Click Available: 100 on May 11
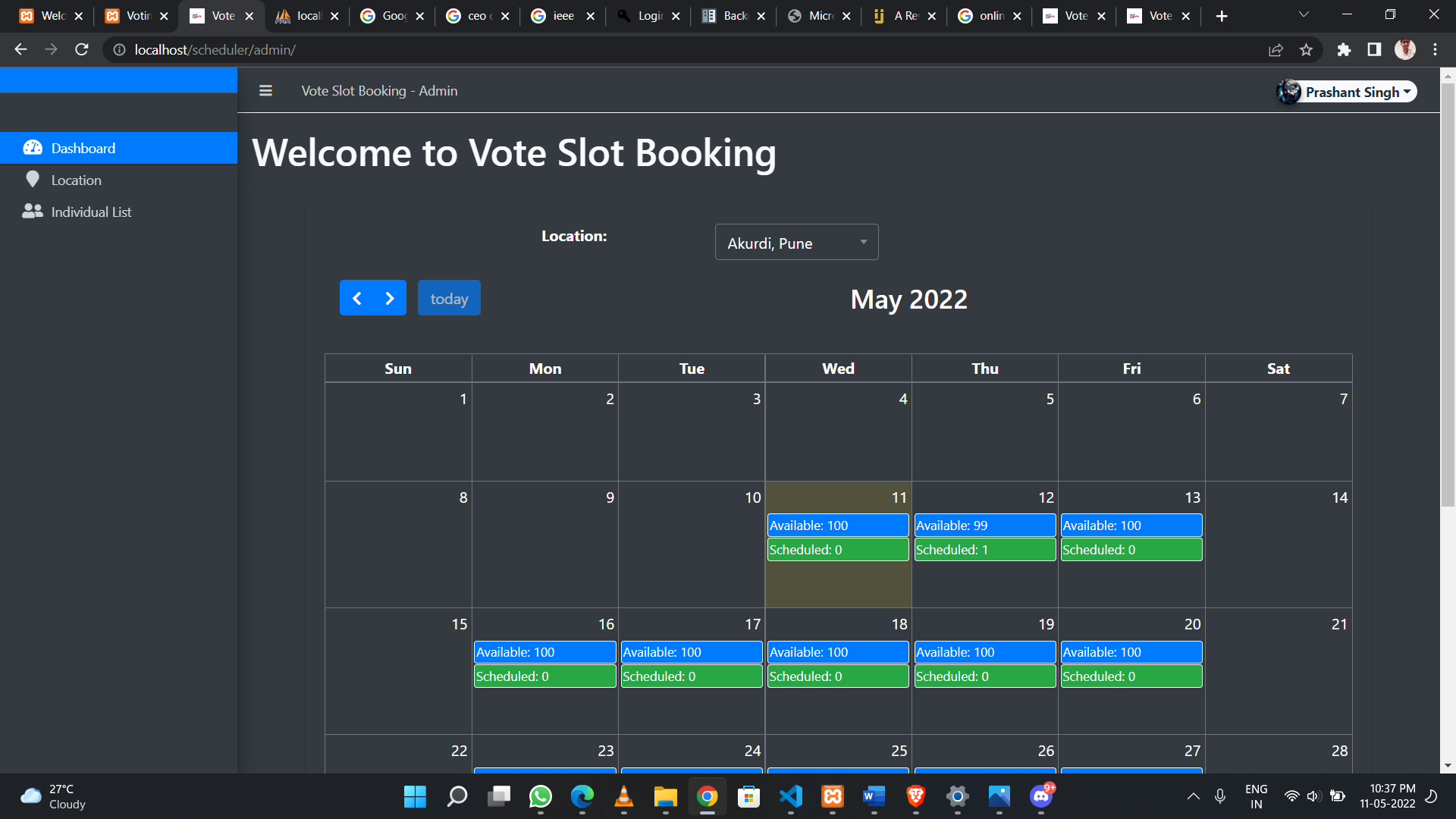The height and width of the screenshot is (819, 1456). pos(838,525)
